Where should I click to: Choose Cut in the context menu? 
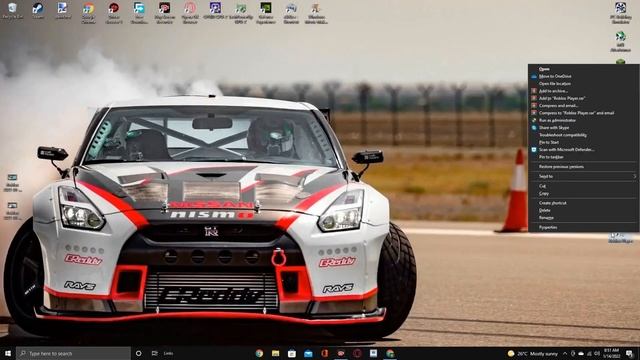click(x=584, y=186)
